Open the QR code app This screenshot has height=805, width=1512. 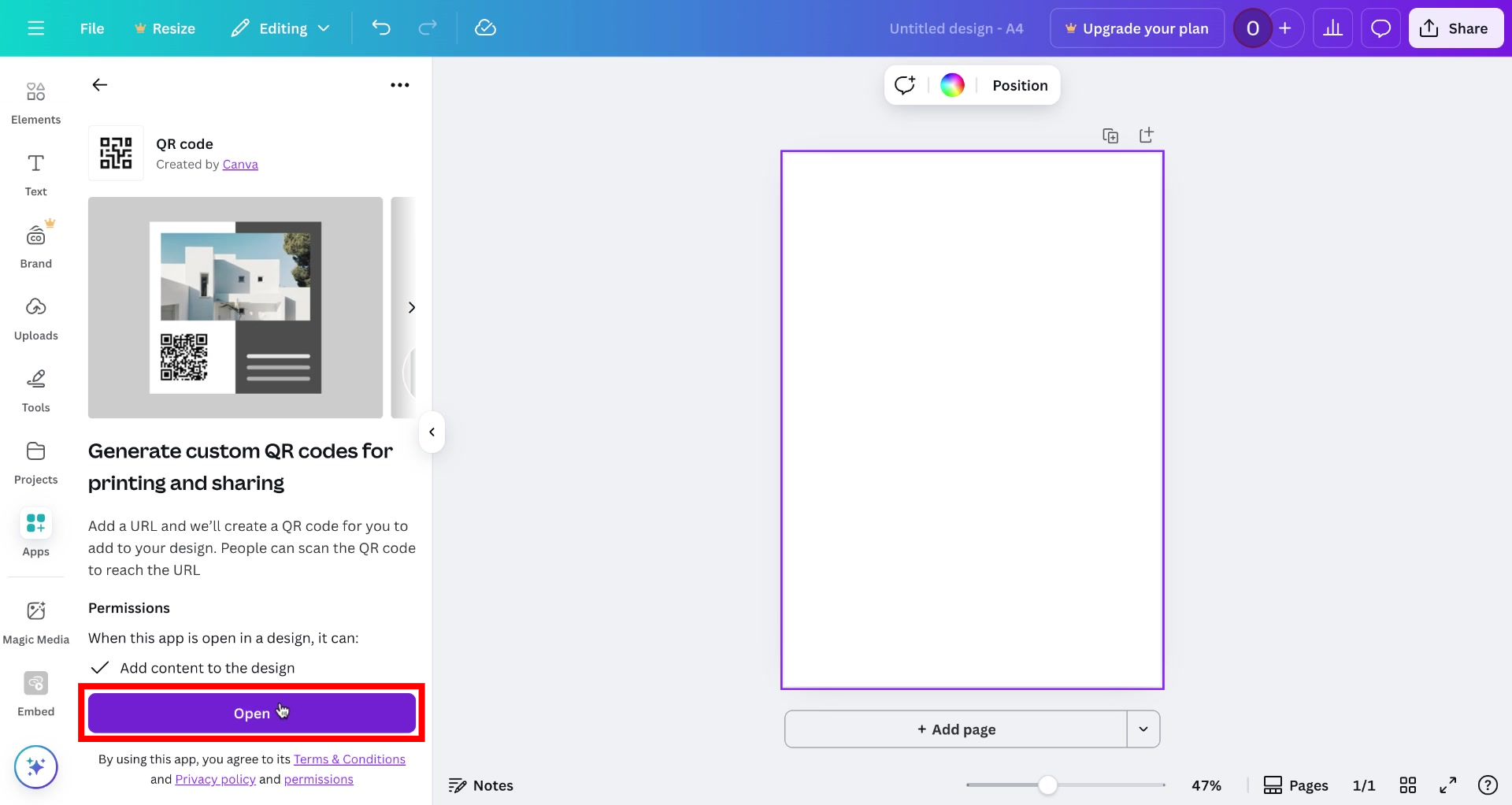point(251,713)
